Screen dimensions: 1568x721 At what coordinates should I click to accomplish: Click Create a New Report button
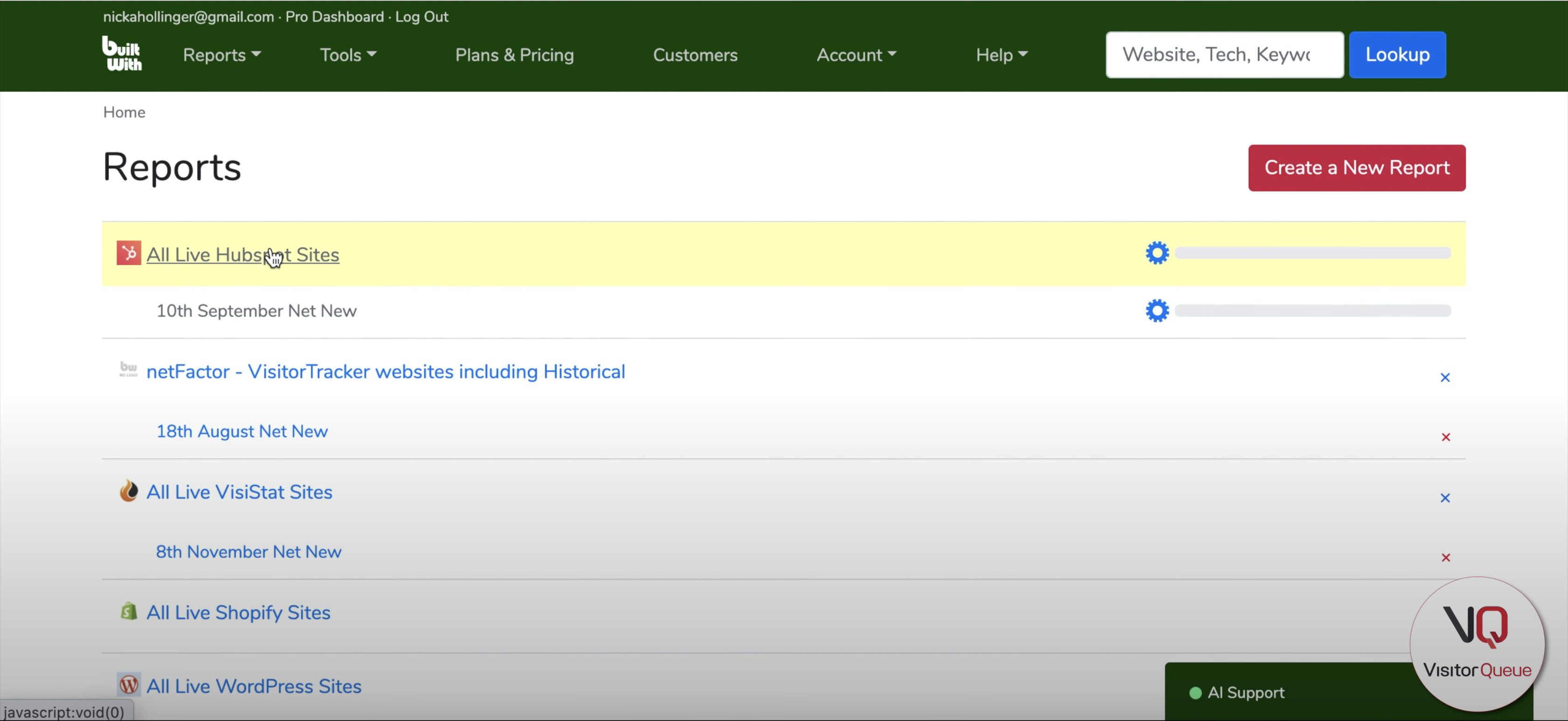[1357, 168]
